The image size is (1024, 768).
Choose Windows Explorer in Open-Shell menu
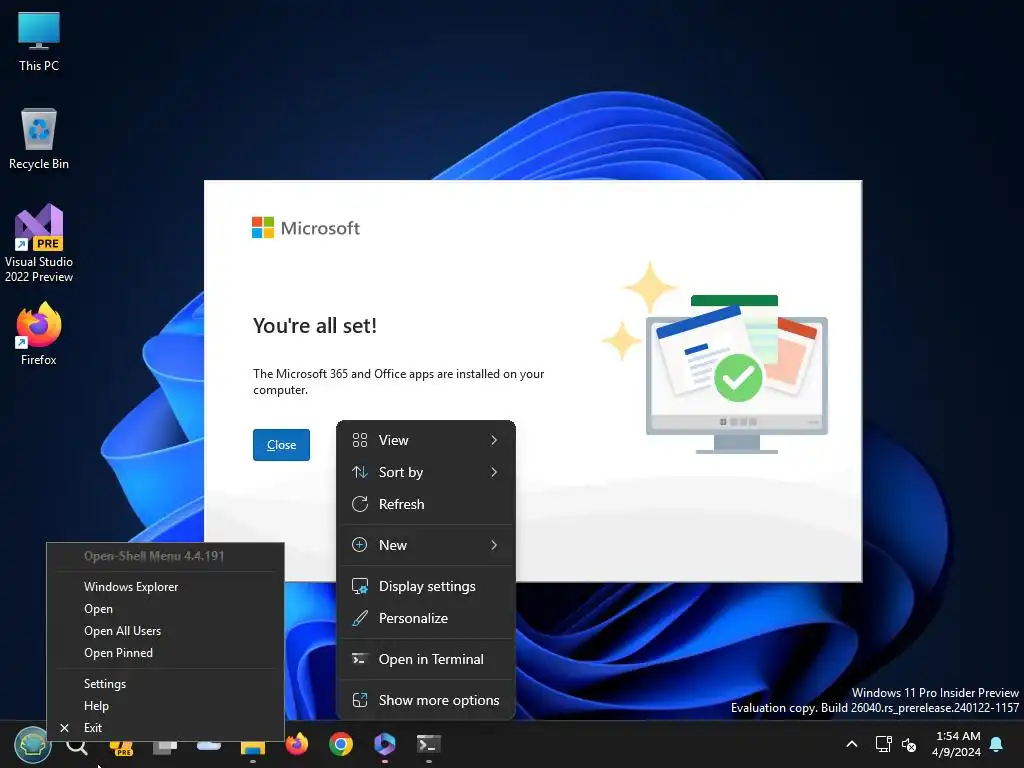[165, 586]
